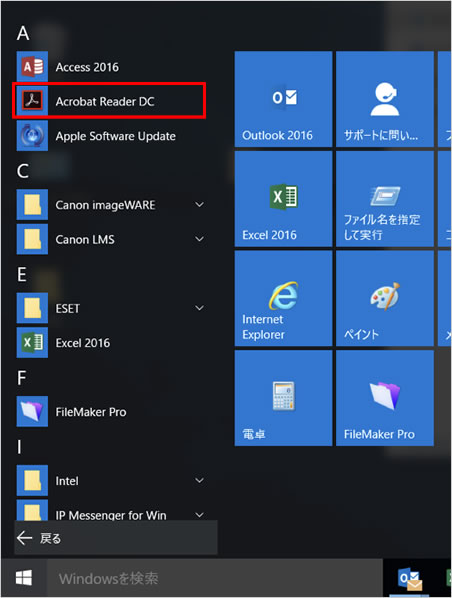Jump via letter header I
The height and width of the screenshot is (598, 452).
pos(19,447)
